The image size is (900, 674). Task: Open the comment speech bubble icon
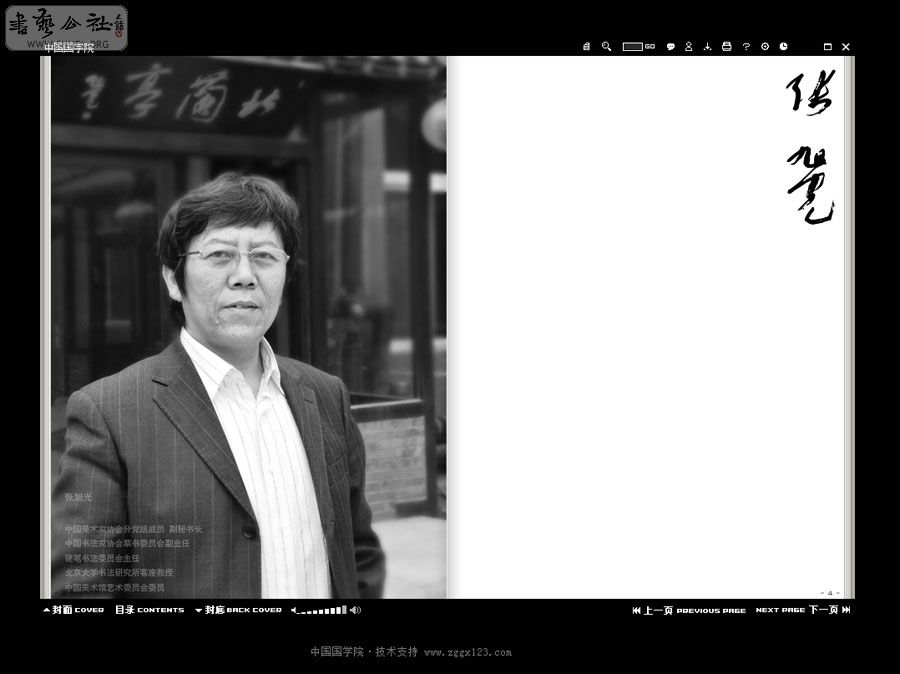coord(670,47)
